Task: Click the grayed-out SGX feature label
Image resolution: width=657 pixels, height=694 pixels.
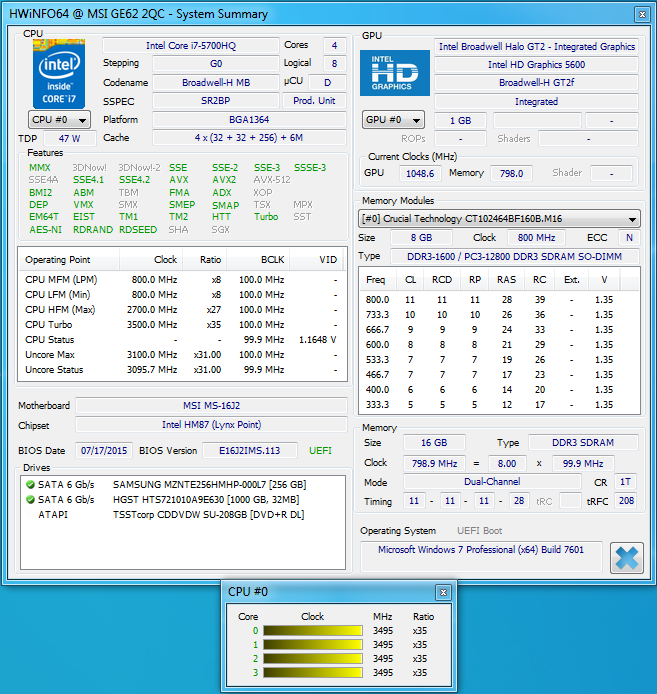Action: [x=220, y=230]
